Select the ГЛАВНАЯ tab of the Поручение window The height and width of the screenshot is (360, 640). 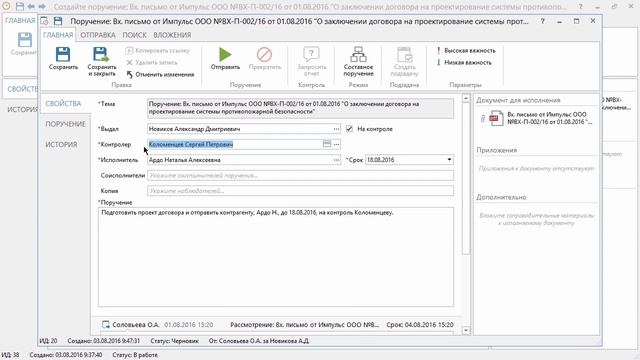pyautogui.click(x=58, y=35)
